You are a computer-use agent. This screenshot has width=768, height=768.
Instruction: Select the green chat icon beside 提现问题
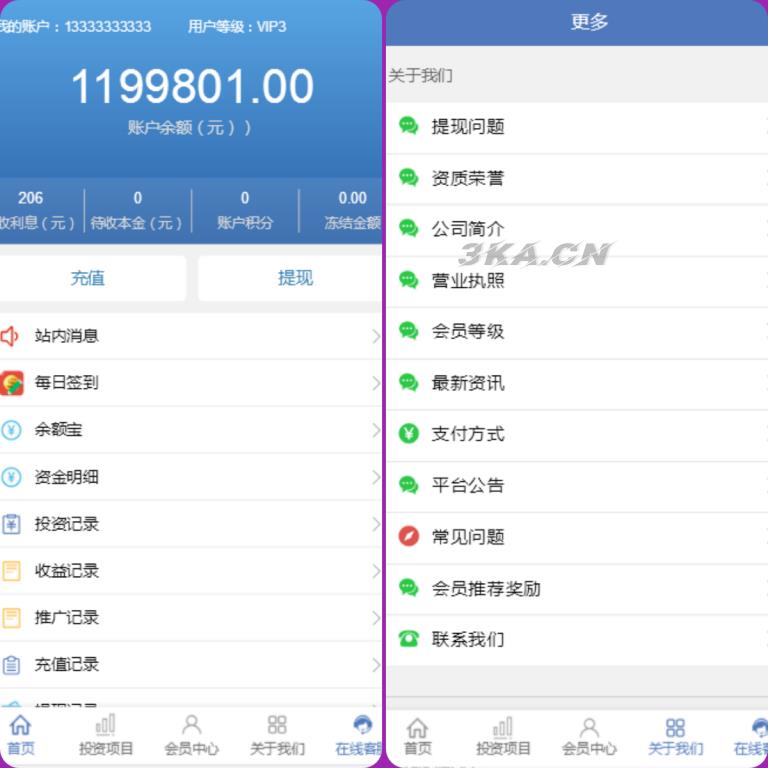[408, 126]
